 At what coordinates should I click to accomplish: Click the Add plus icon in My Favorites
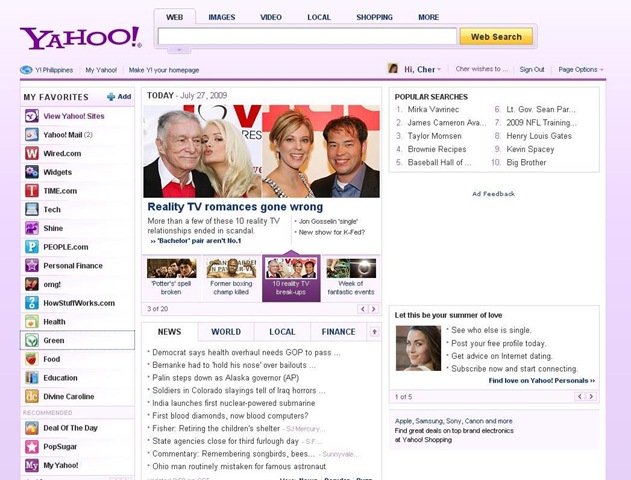pyautogui.click(x=111, y=97)
